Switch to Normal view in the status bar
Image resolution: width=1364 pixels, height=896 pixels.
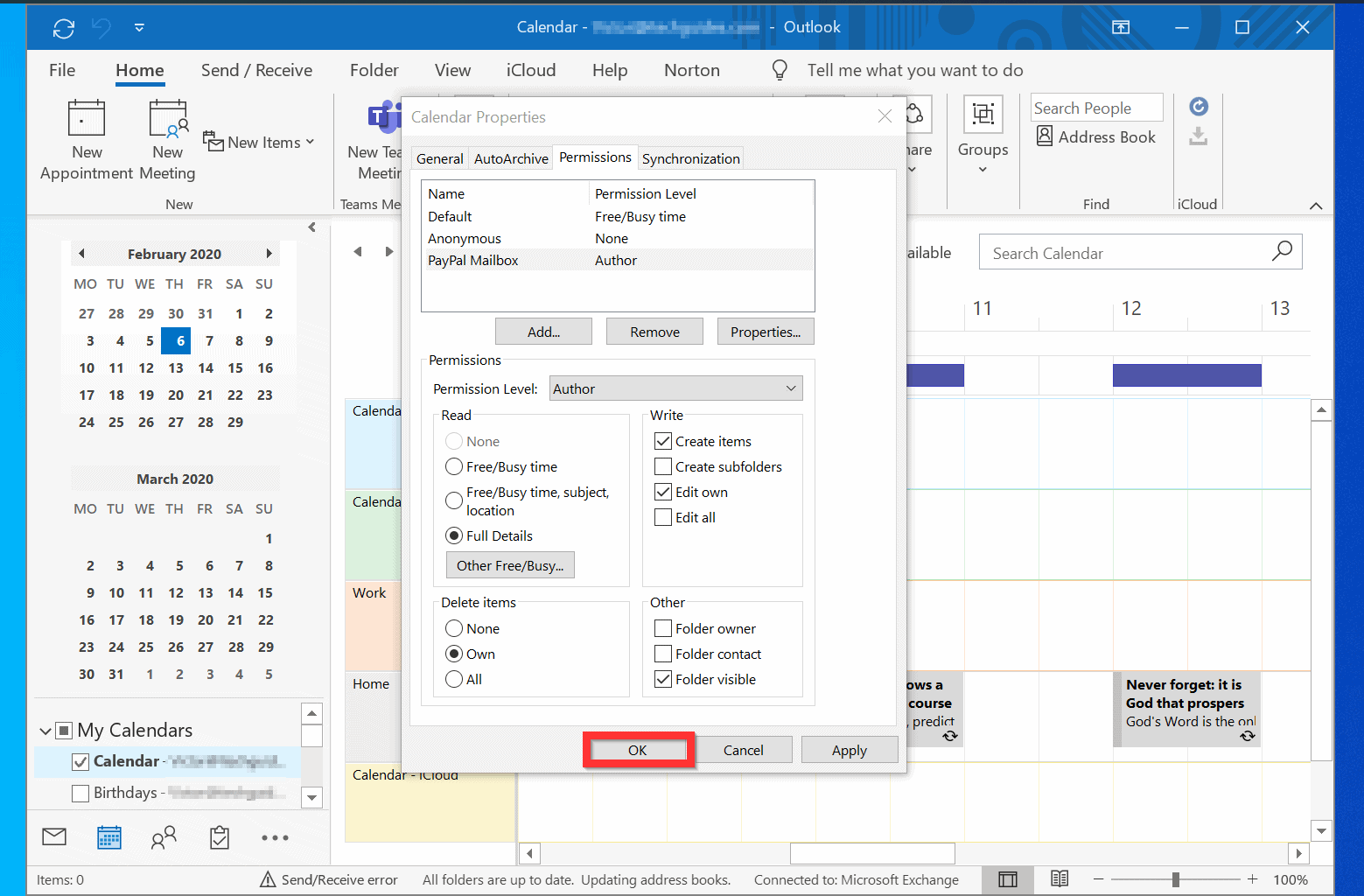[x=1008, y=879]
